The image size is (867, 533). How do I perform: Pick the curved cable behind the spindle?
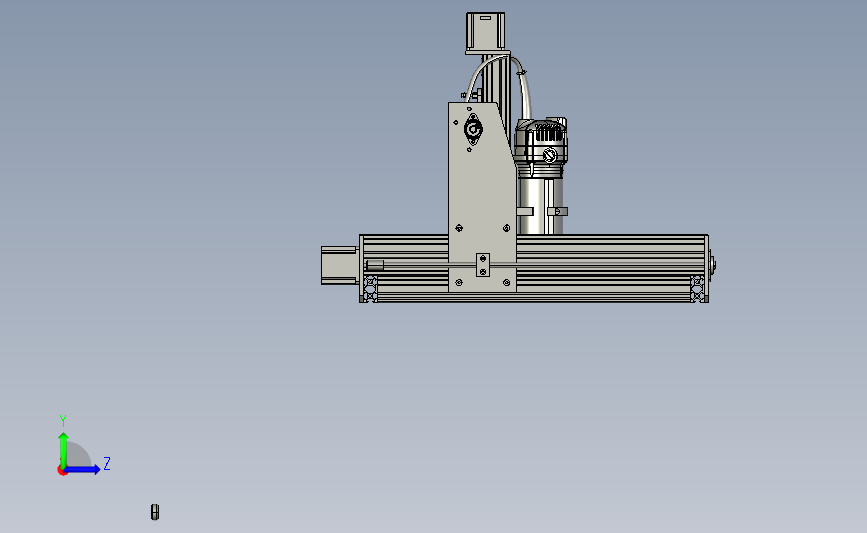tap(525, 88)
